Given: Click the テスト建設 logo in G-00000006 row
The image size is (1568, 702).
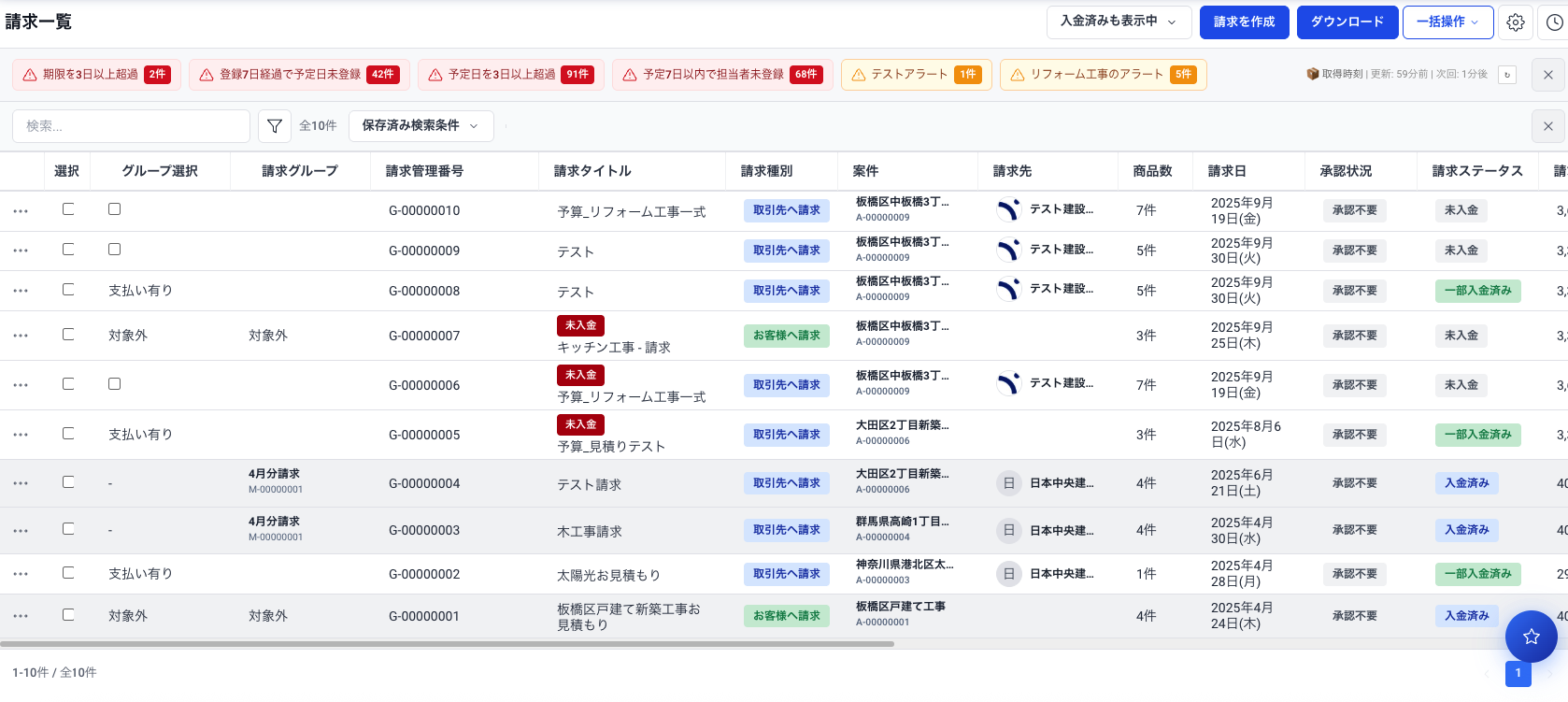Looking at the screenshot, I should (x=1008, y=384).
